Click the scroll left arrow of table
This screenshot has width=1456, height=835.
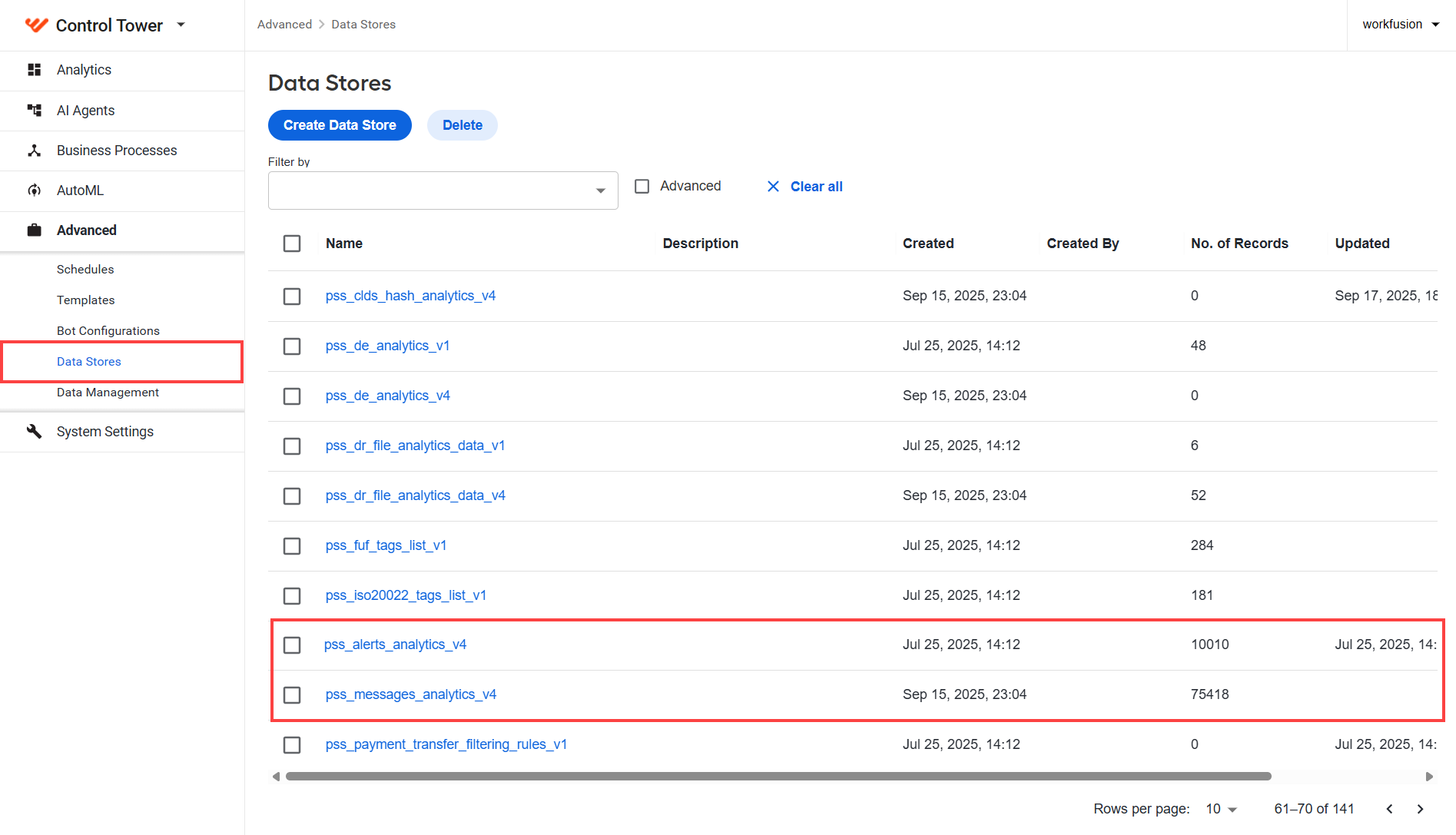[x=276, y=777]
